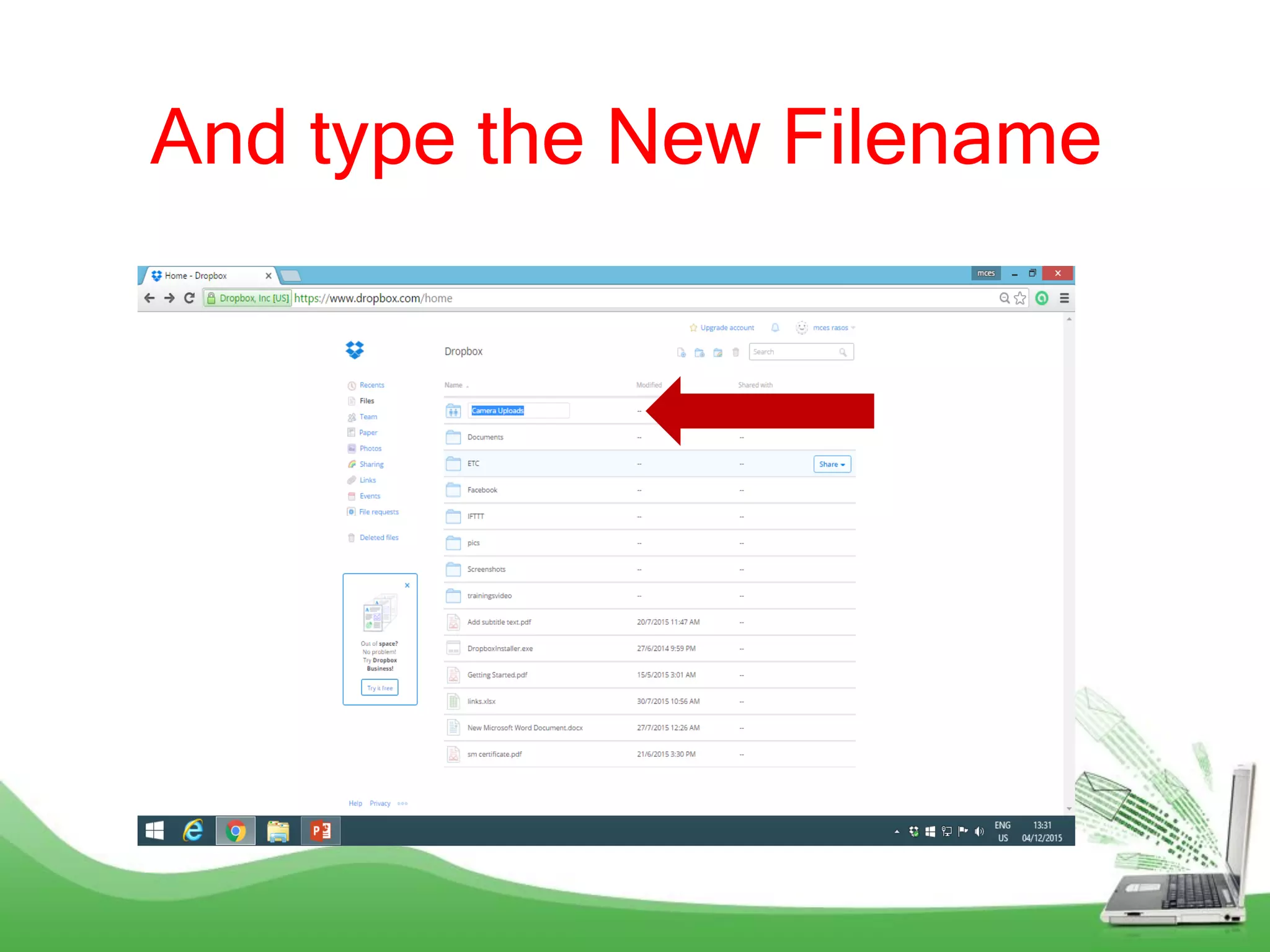The image size is (1270, 952).
Task: Open File requests in the sidebar
Action: (379, 512)
